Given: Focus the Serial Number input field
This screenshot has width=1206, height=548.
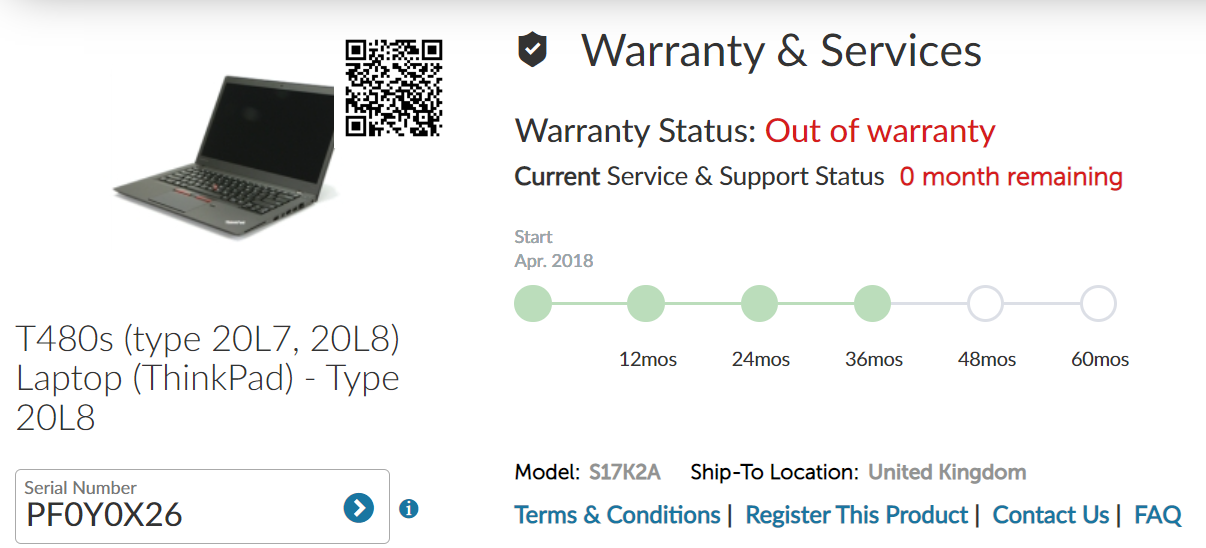Looking at the screenshot, I should click(202, 506).
